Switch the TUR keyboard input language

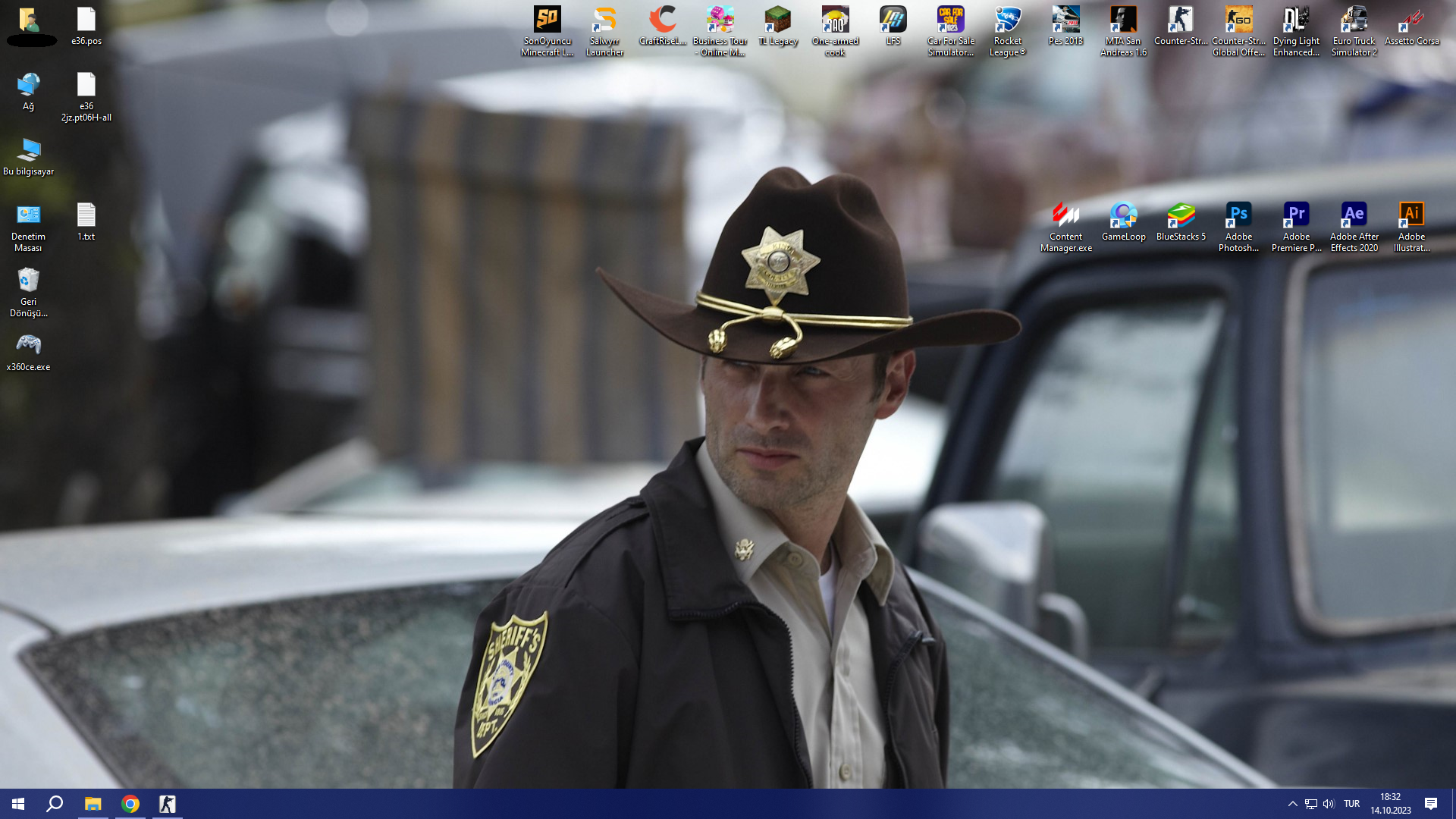[x=1351, y=804]
